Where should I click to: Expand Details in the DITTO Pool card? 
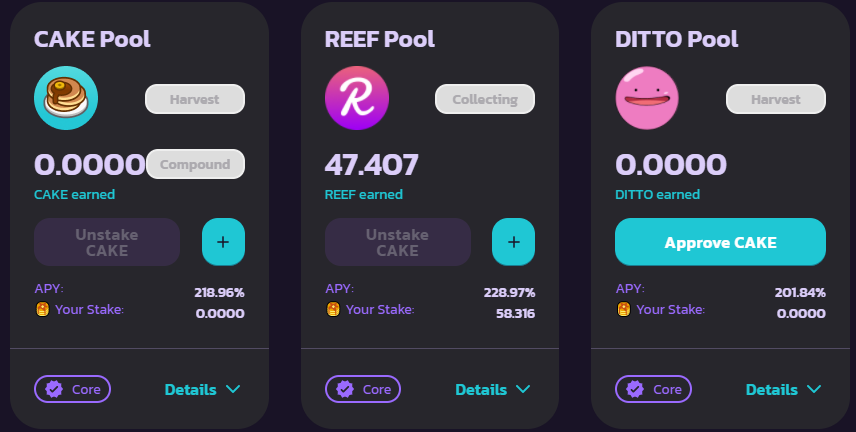point(783,389)
